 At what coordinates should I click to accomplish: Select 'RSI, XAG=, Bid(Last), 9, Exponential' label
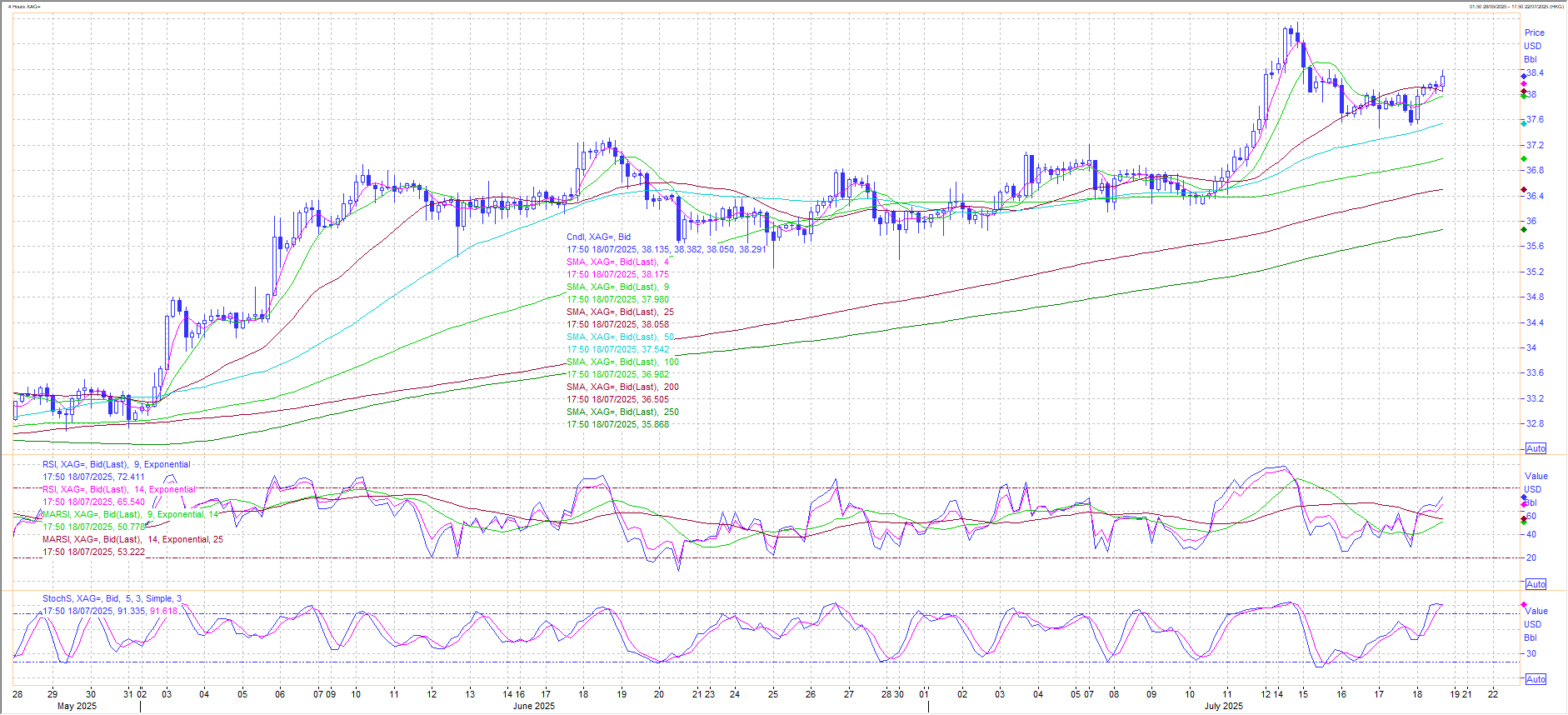pos(117,464)
